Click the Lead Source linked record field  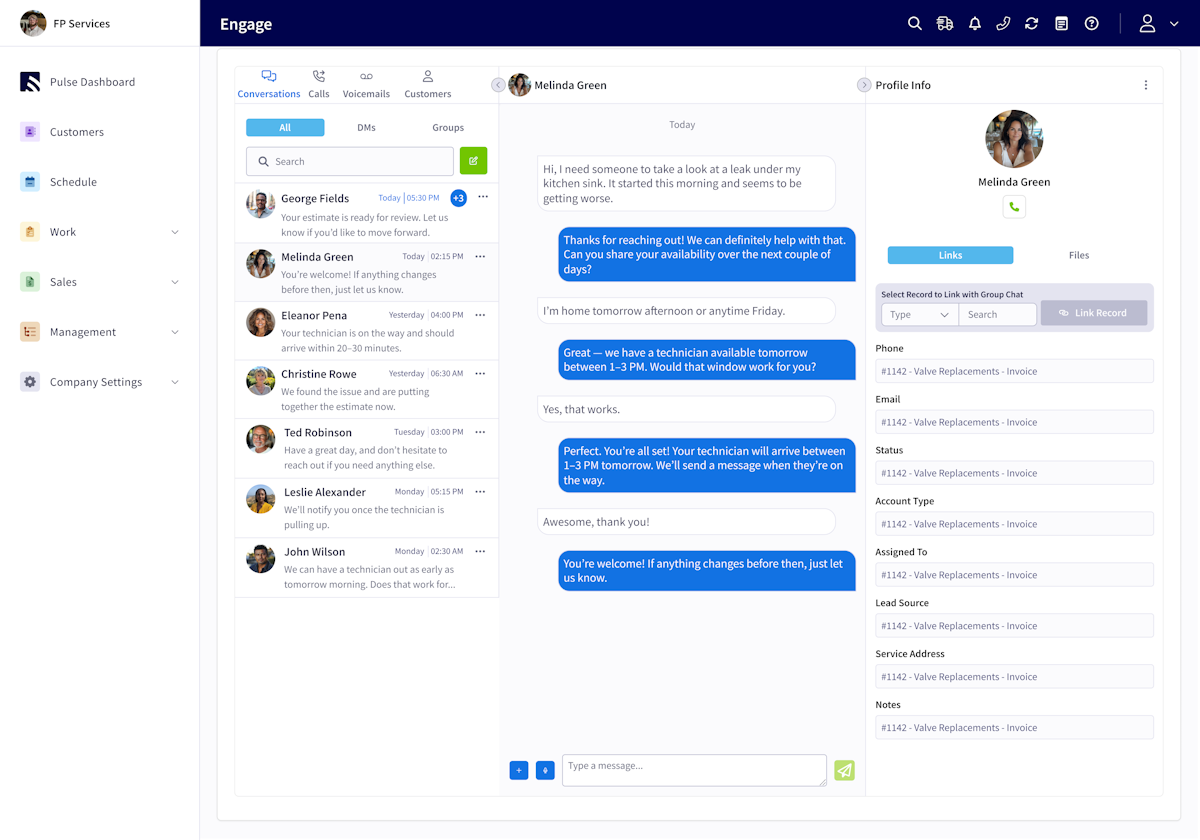coord(1014,626)
